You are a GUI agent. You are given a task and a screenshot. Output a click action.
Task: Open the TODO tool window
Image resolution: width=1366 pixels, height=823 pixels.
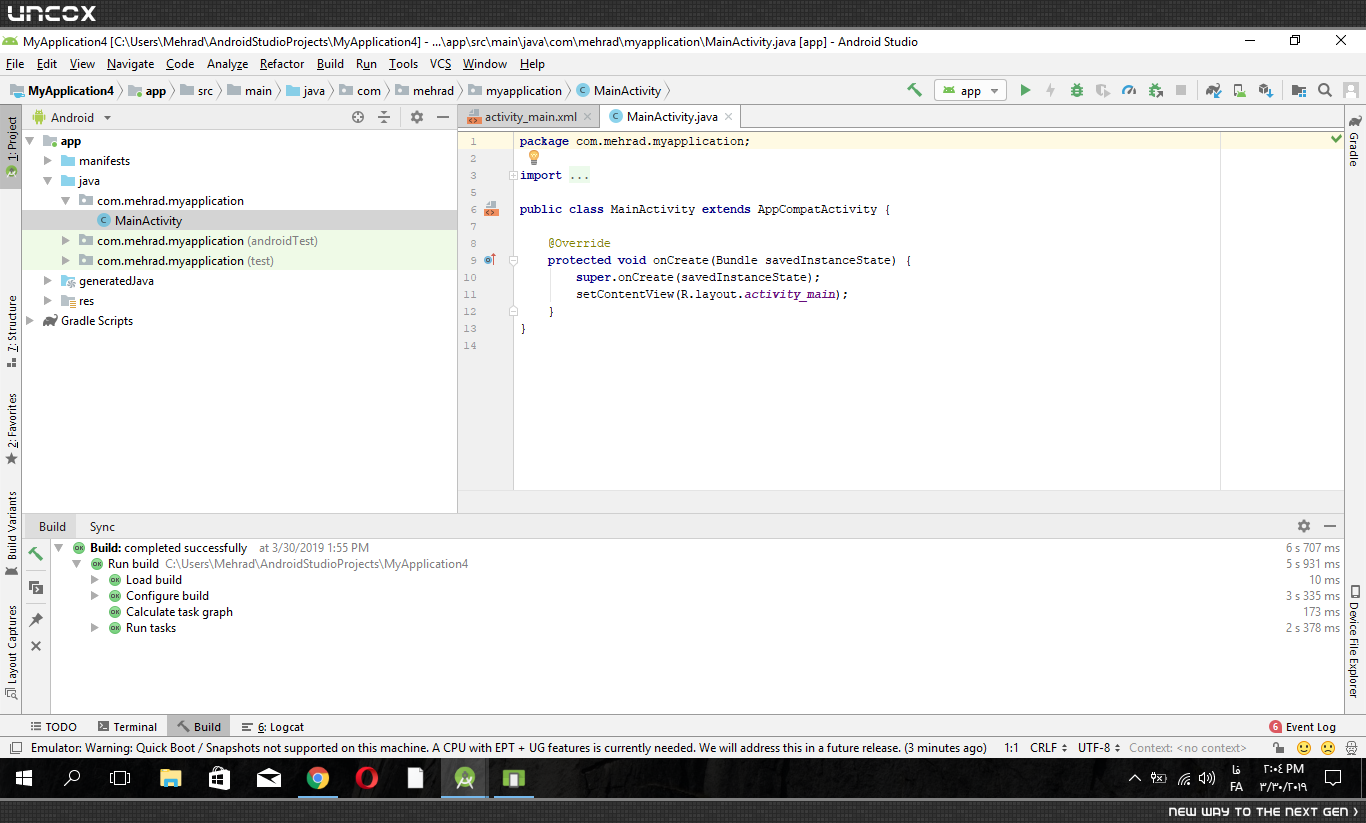(x=53, y=727)
